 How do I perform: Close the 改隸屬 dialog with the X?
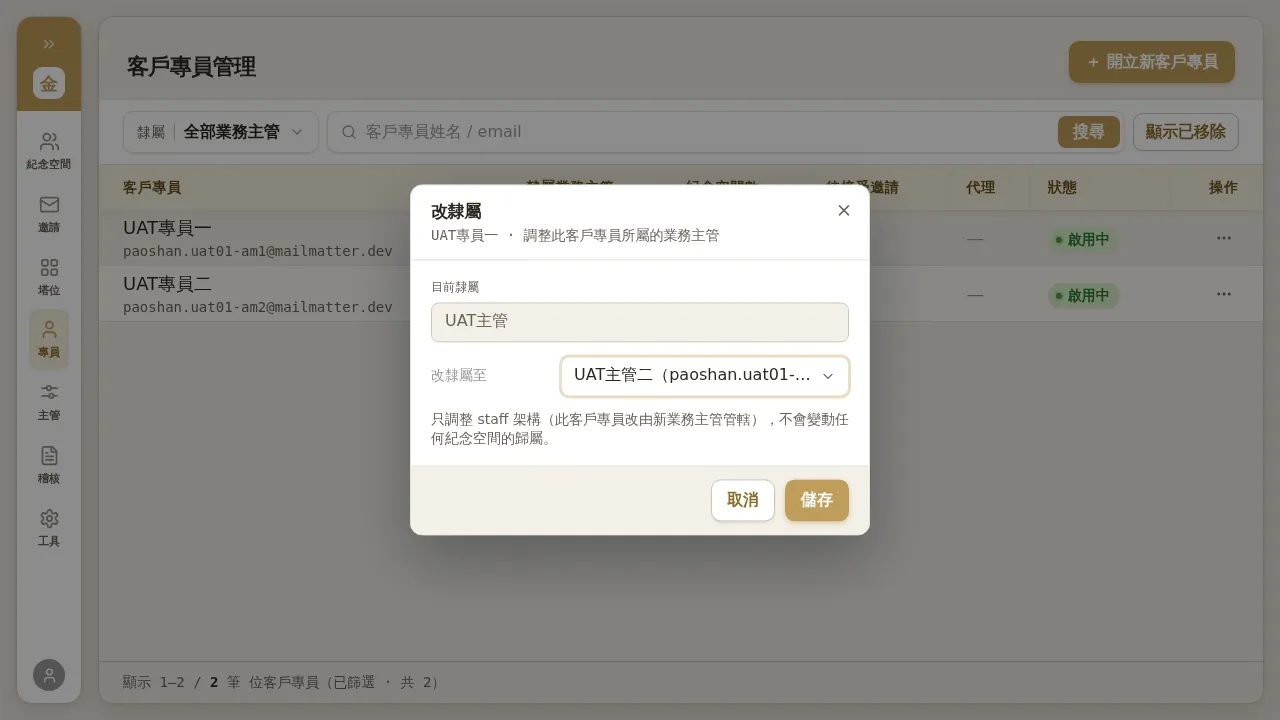click(x=844, y=210)
